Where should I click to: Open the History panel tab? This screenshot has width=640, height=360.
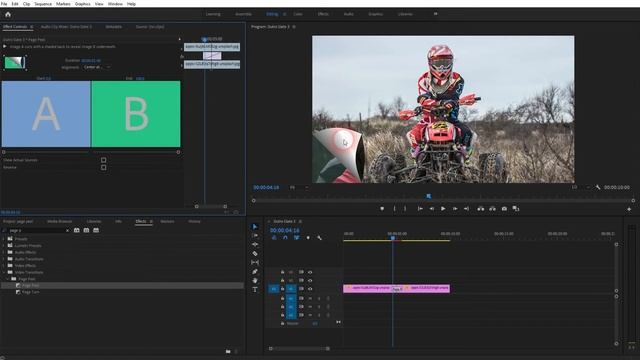coord(194,221)
